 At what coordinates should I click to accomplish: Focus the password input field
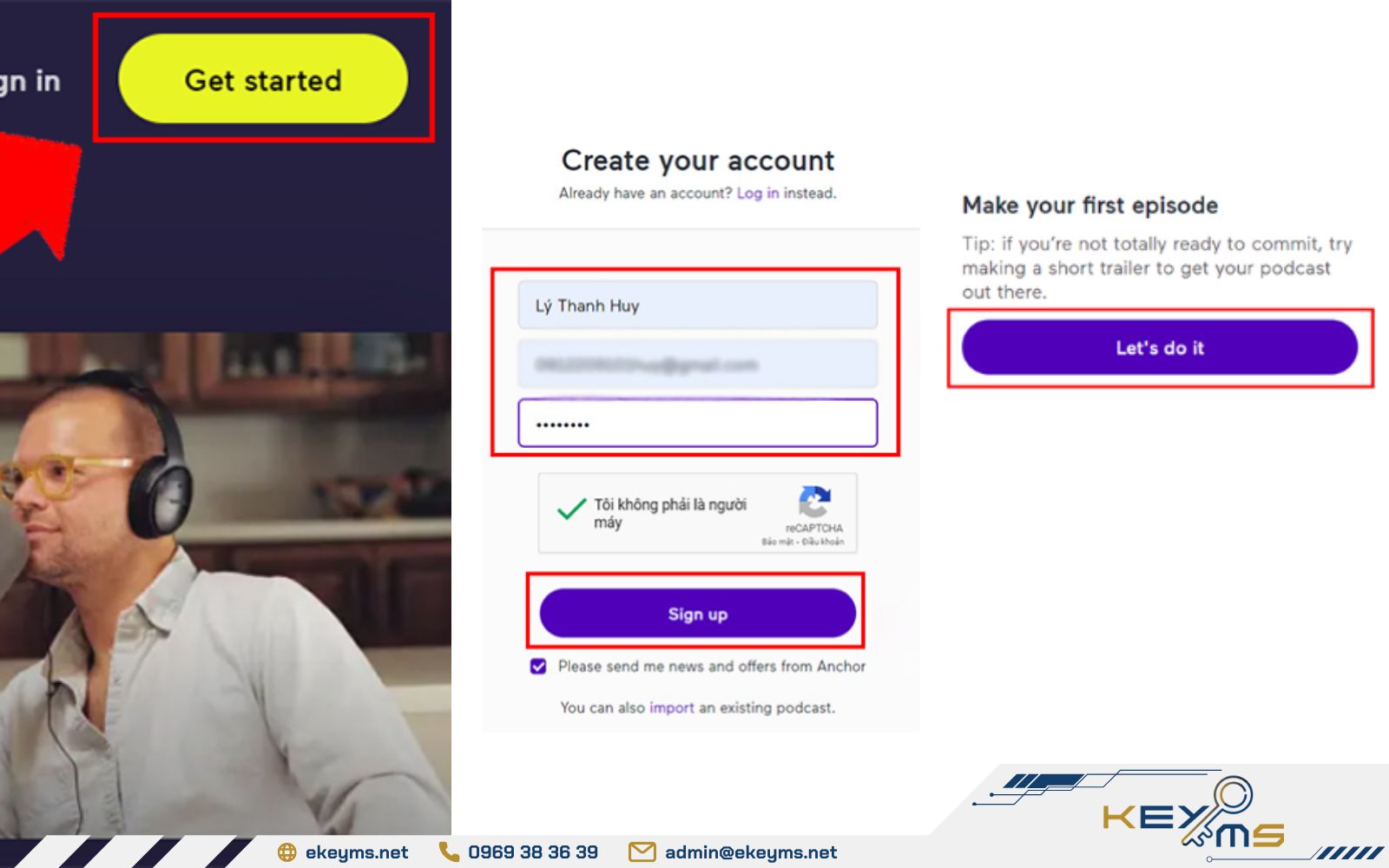point(697,424)
